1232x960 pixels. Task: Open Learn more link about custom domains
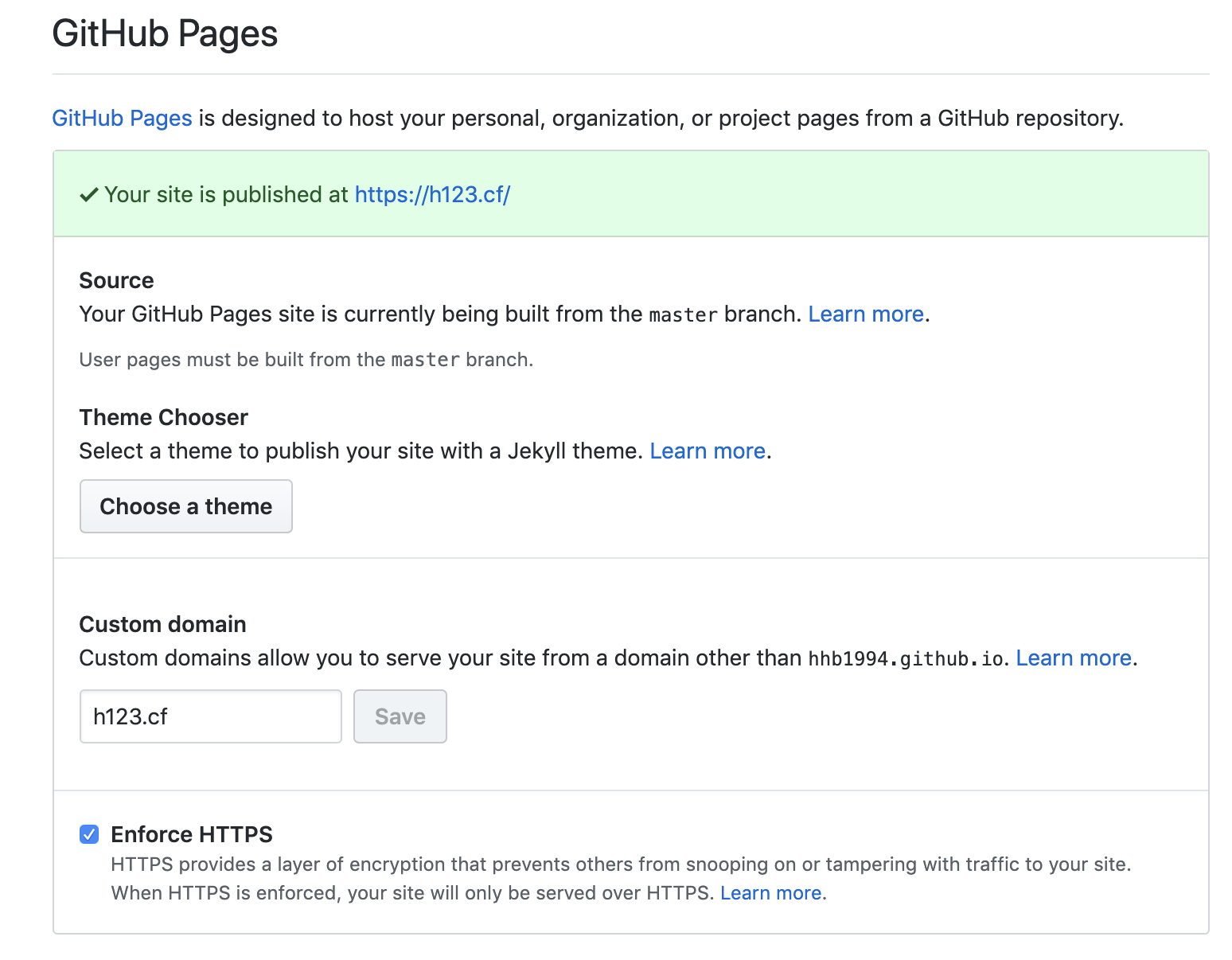click(x=1074, y=658)
